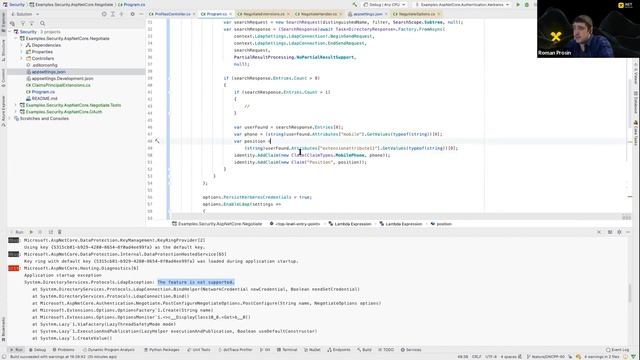Collapse Examples.Security.AspNetCore.Negotiate project node

[x=16, y=38]
